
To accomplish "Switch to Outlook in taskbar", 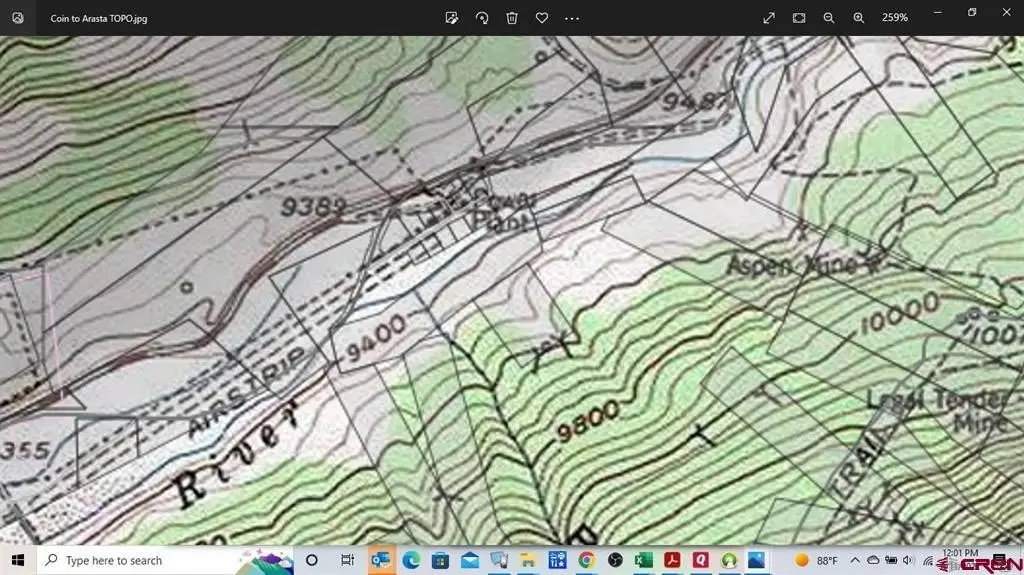I will click(x=380, y=561).
